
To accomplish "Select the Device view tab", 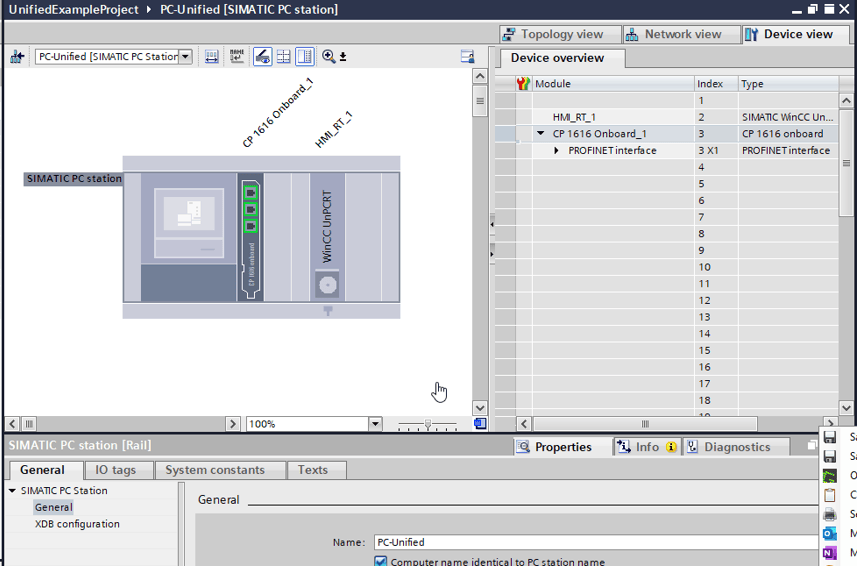I will tap(797, 34).
